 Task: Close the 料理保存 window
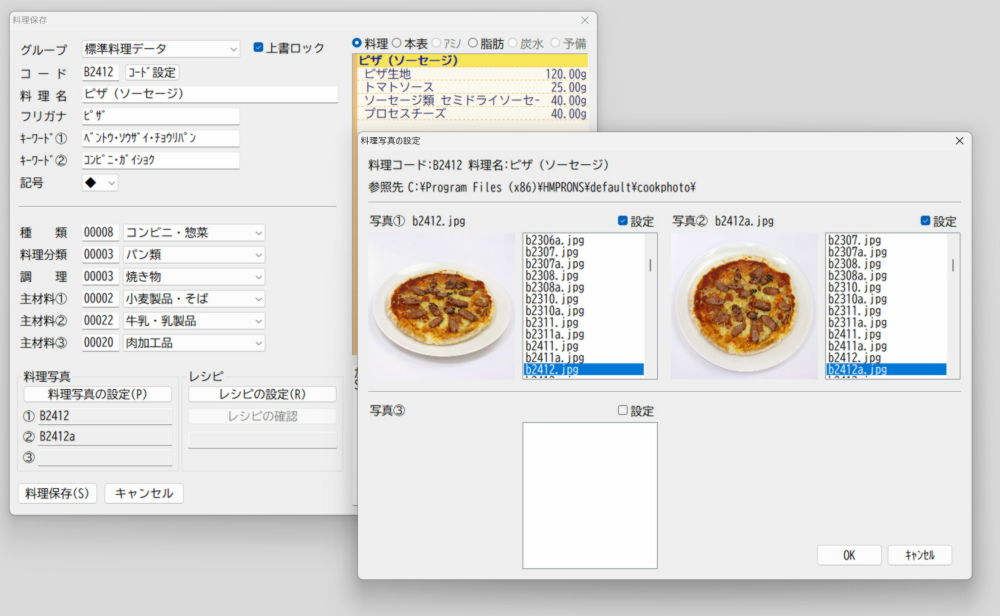point(584,20)
